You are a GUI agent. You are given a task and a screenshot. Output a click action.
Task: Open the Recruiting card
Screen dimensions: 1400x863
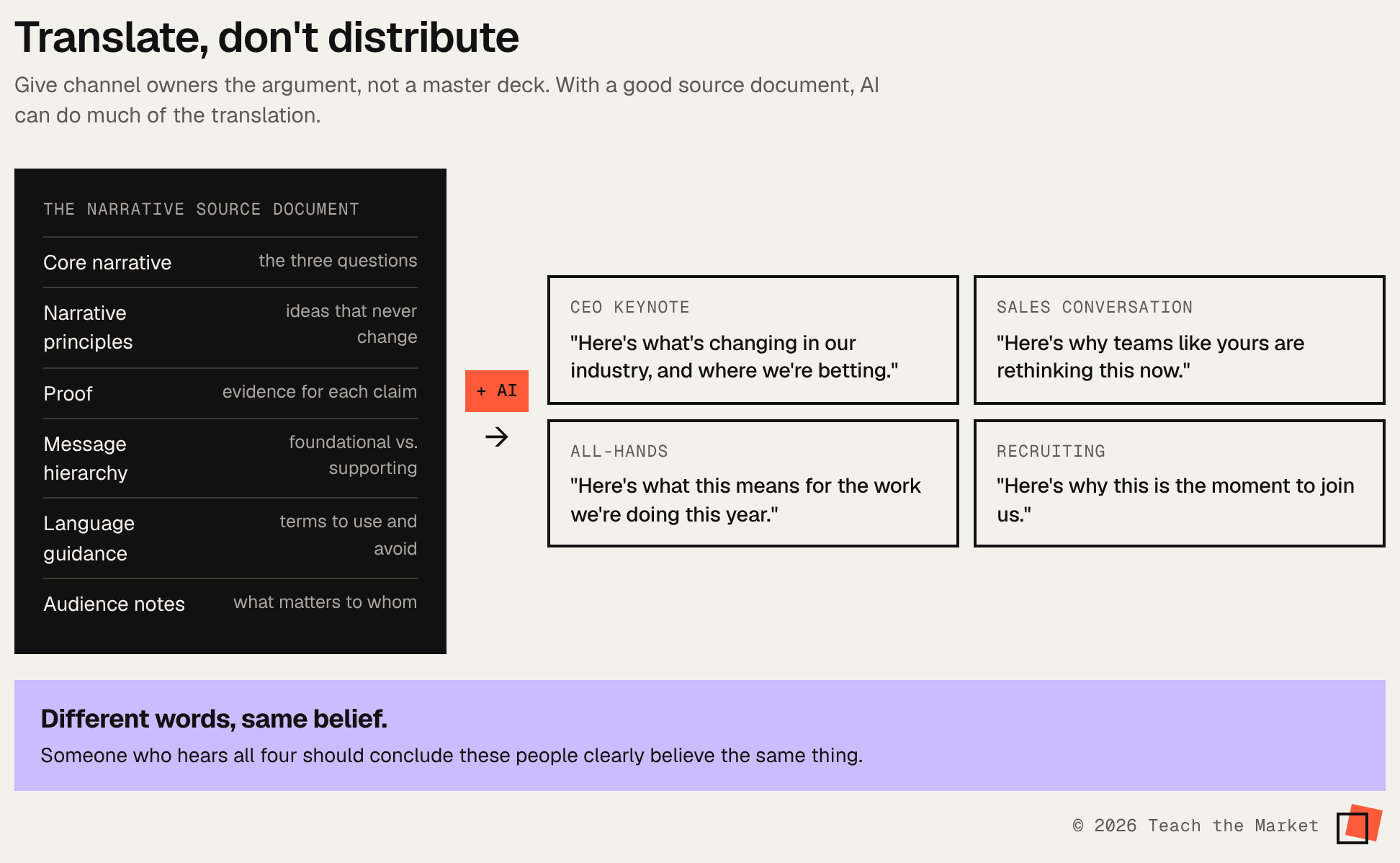[1180, 483]
